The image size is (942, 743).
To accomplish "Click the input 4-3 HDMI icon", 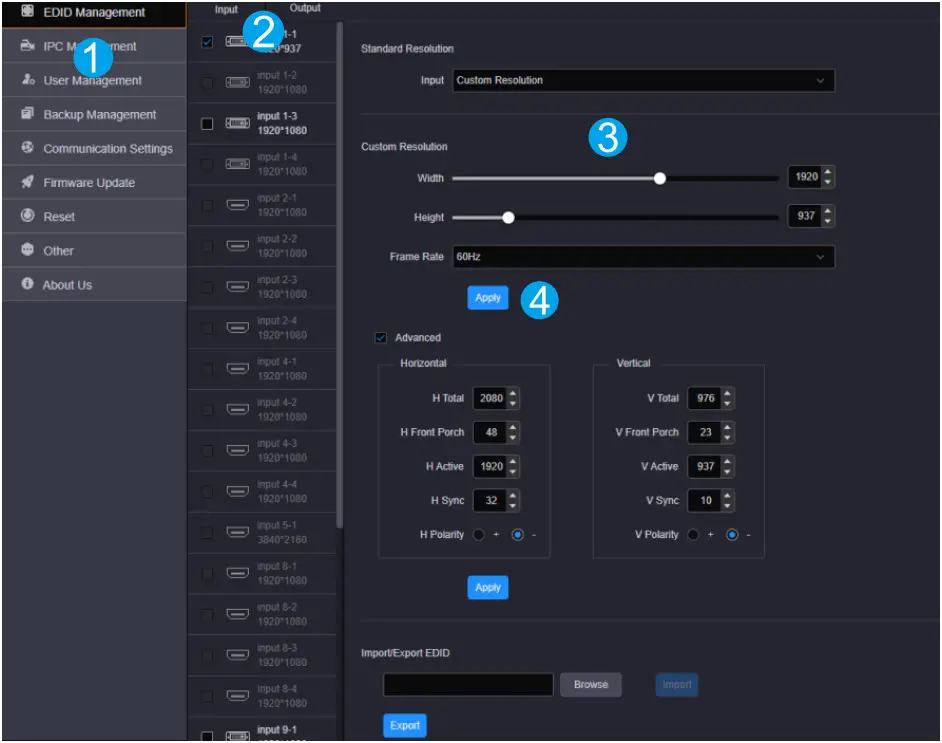I will [237, 450].
